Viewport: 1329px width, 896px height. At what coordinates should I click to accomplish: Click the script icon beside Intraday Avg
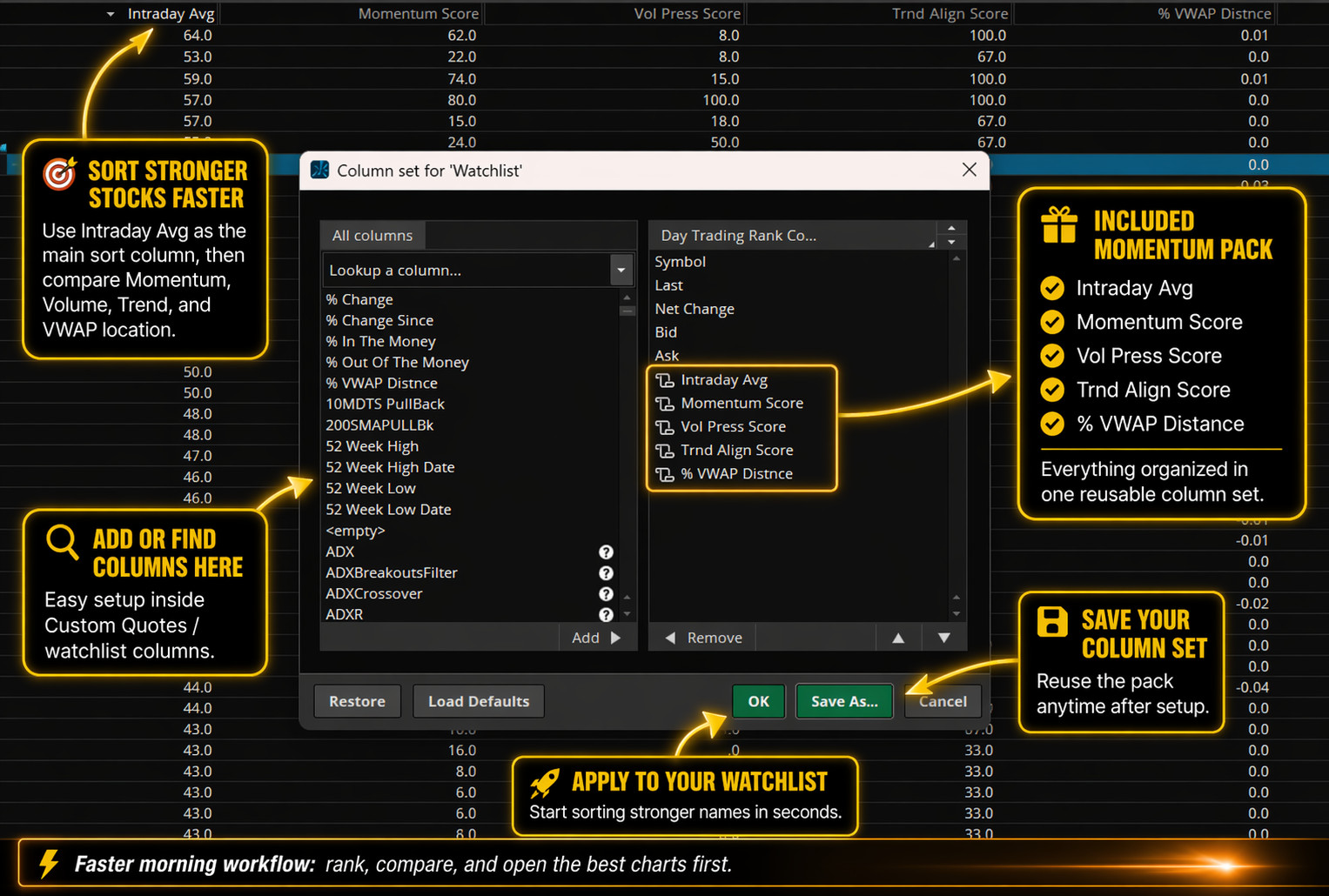pyautogui.click(x=665, y=380)
